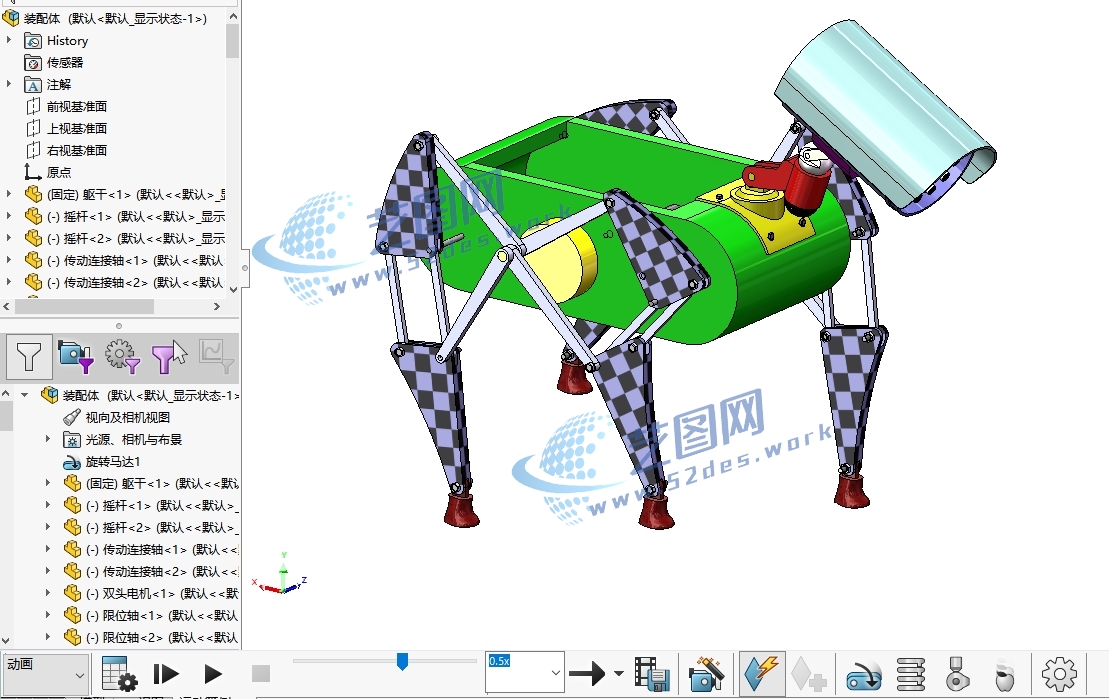Click the Contact icon
1109x699 pixels.
(x=957, y=674)
